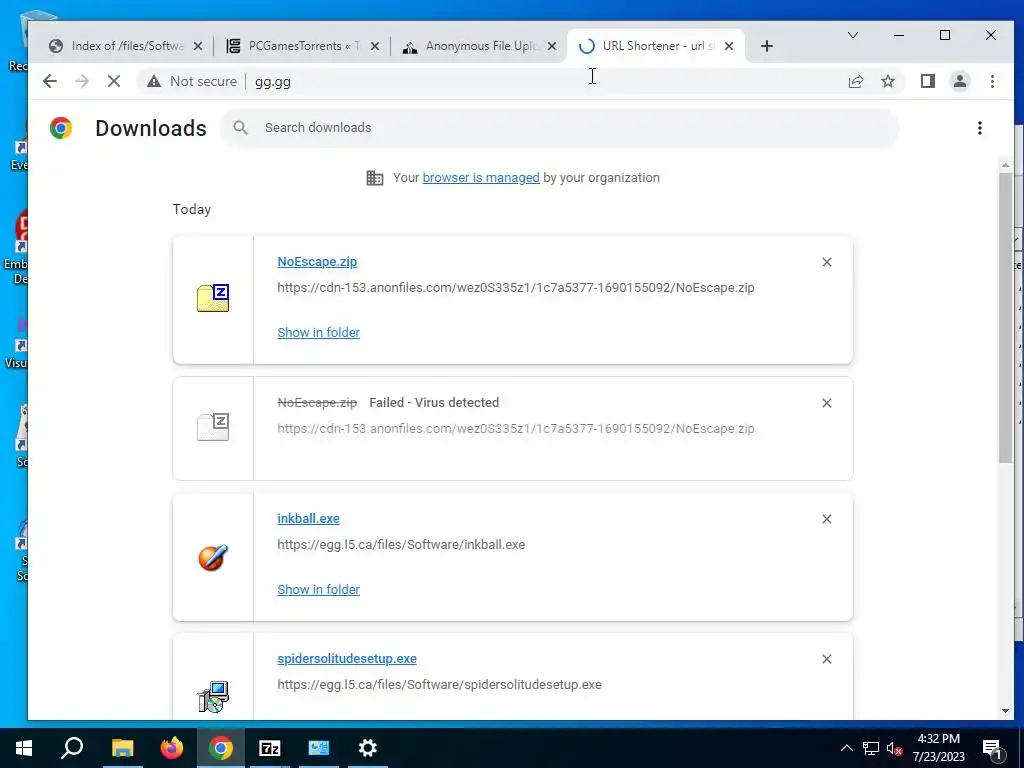The height and width of the screenshot is (768, 1024).
Task: Open the tab search chevron
Action: pos(852,35)
